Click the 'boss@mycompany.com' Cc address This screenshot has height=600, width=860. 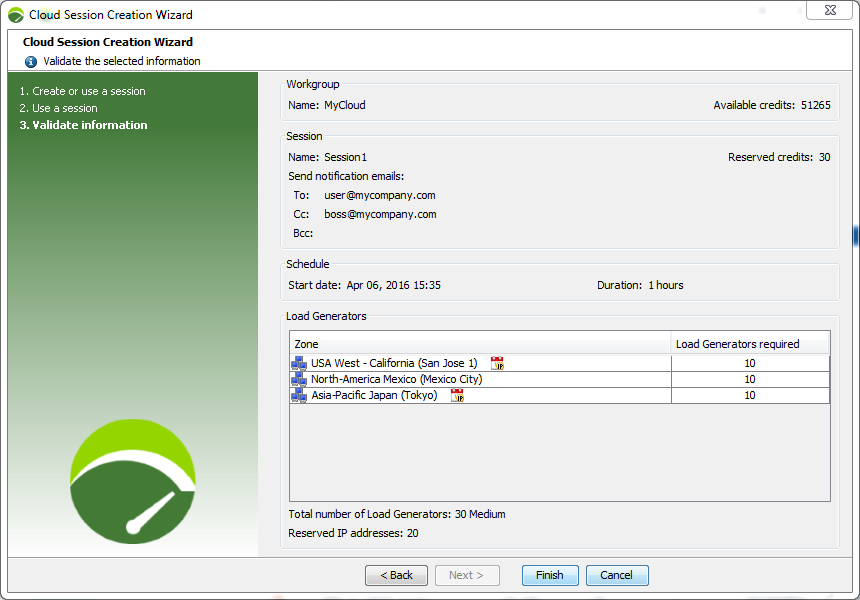[x=380, y=214]
